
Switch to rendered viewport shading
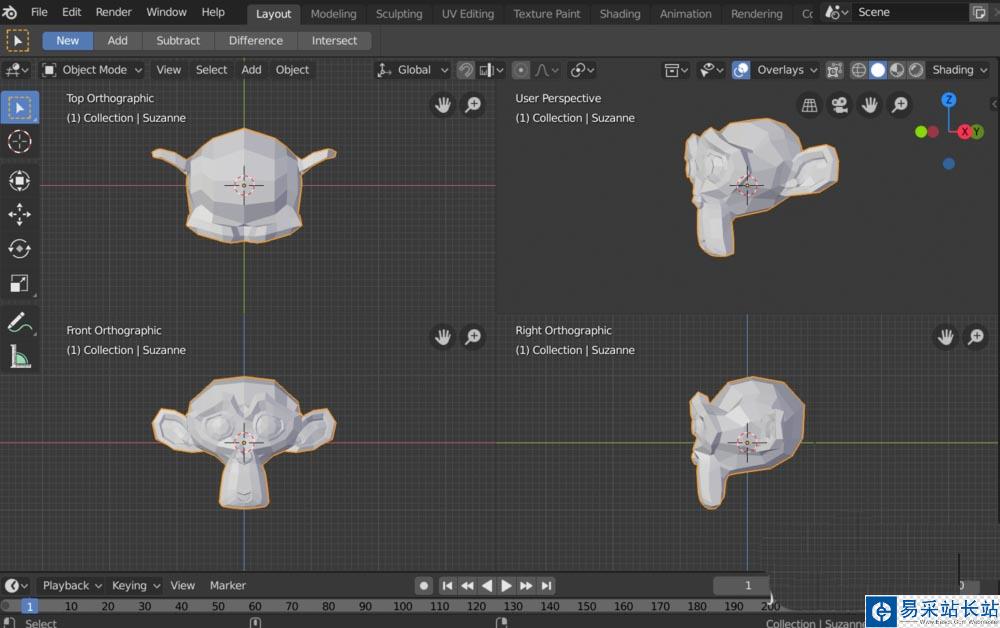(x=916, y=70)
